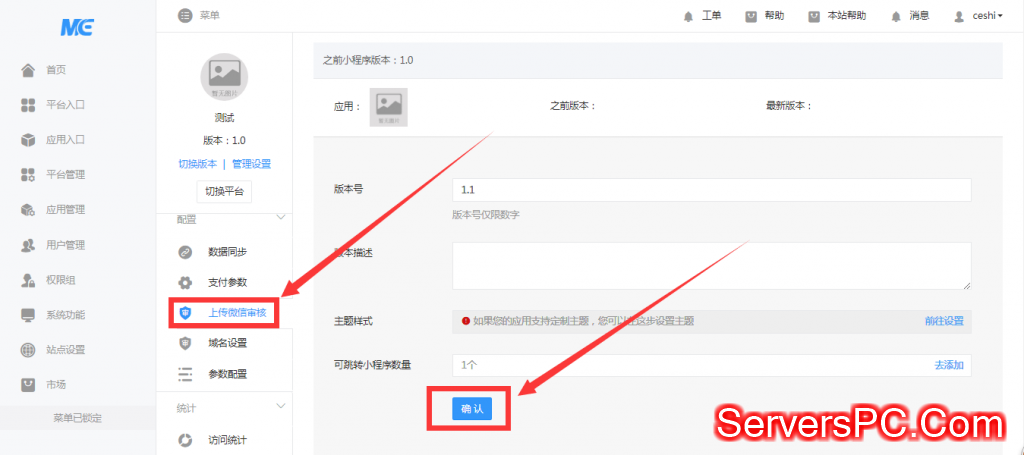
Task: Click the 切换版本 link
Action: [197, 164]
